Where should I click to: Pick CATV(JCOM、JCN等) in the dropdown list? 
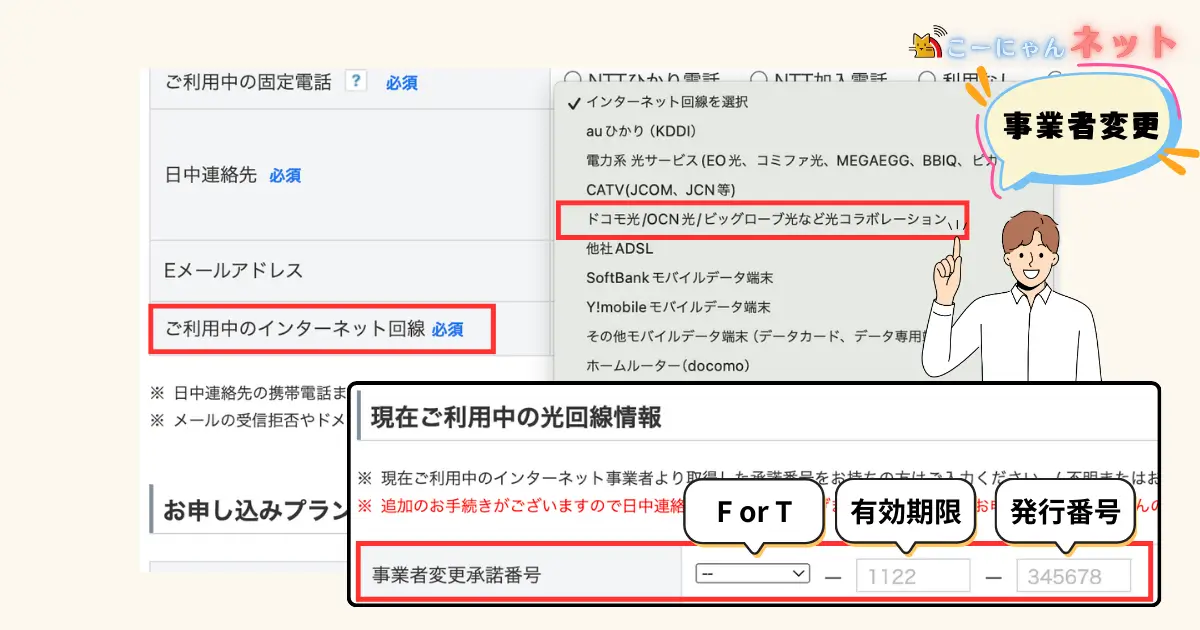coord(663,189)
